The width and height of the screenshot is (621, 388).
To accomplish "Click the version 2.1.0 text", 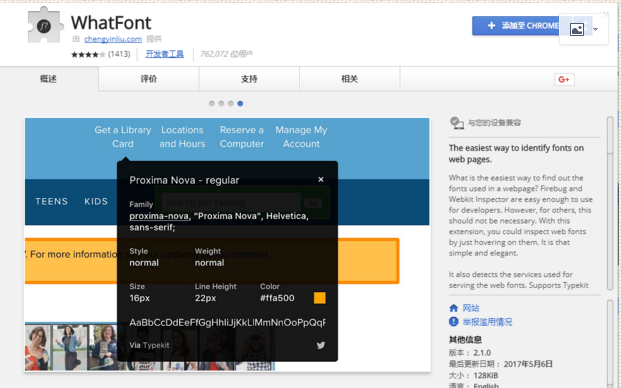I will pyautogui.click(x=482, y=352).
